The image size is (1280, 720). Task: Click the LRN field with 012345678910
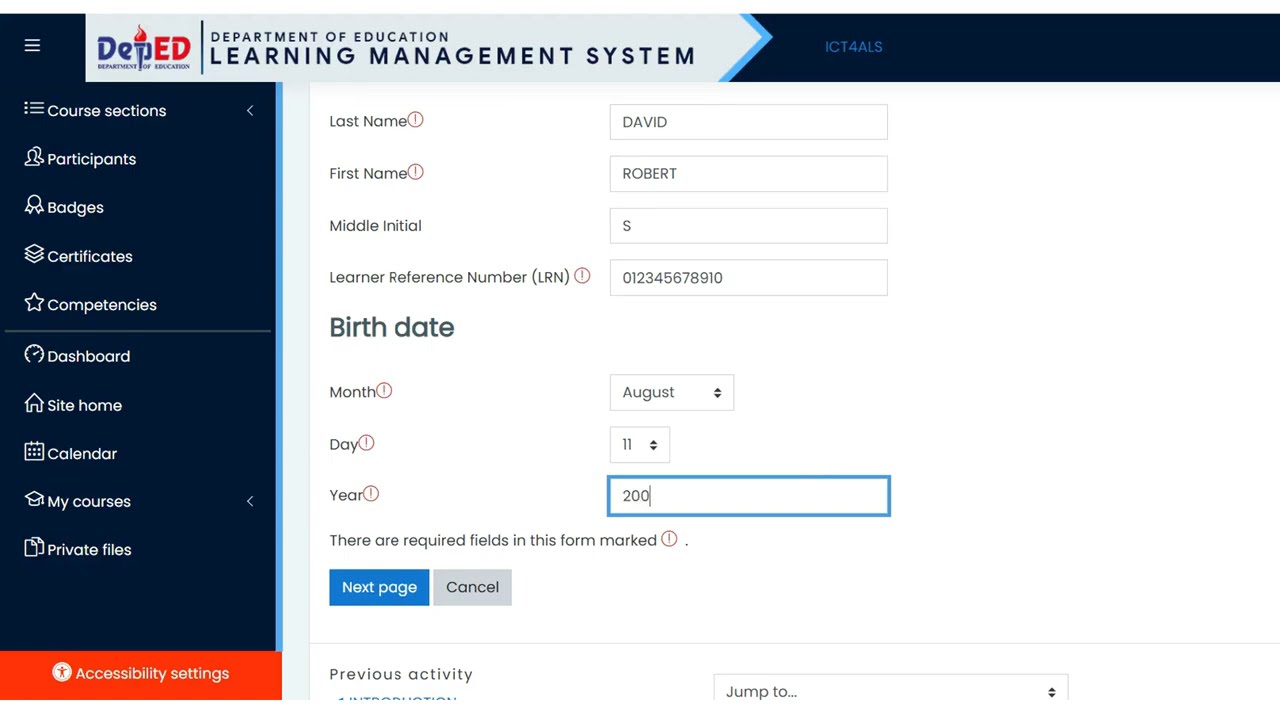tap(748, 278)
